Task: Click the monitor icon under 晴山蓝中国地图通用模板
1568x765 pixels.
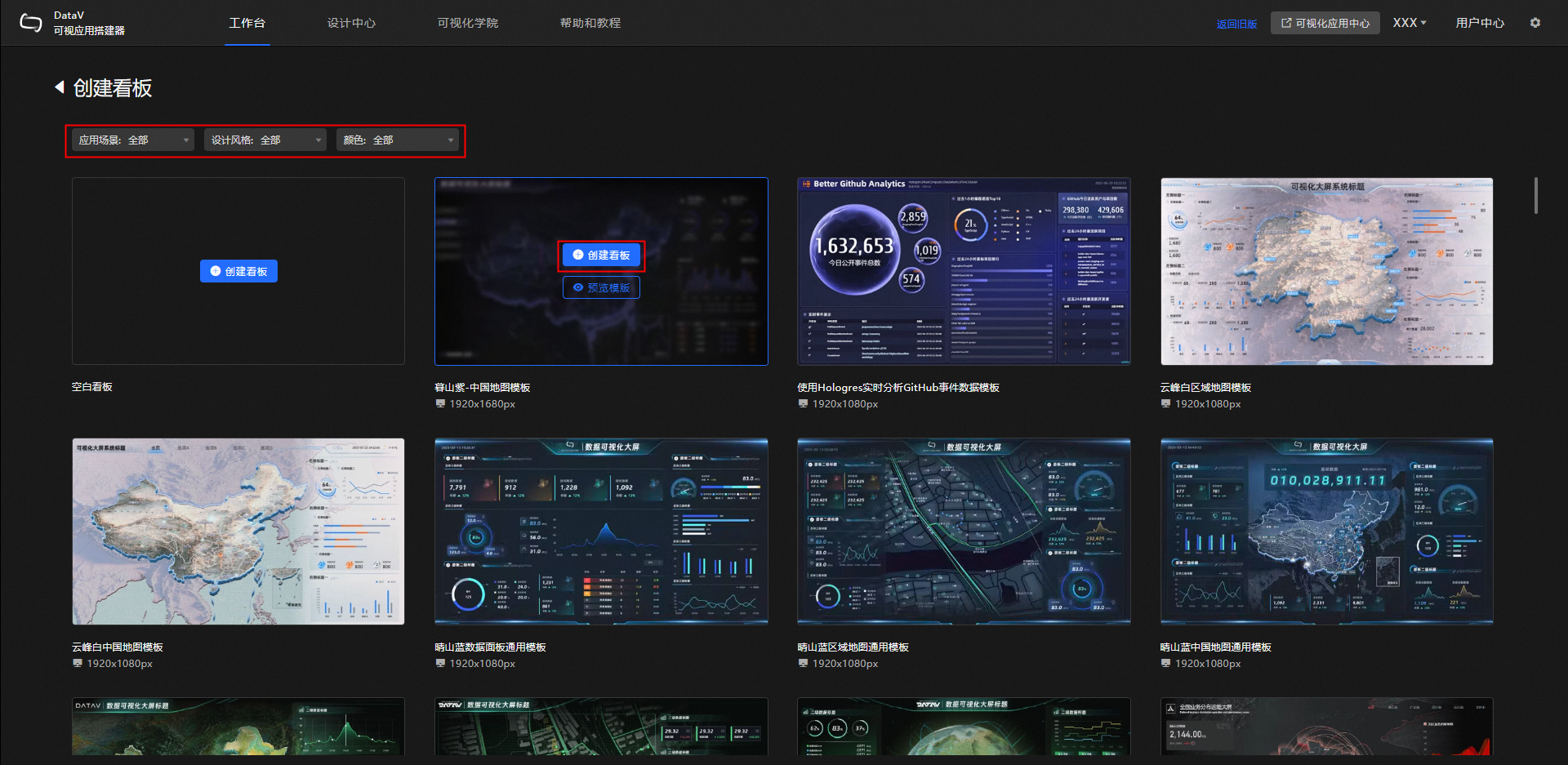Action: pyautogui.click(x=1165, y=663)
